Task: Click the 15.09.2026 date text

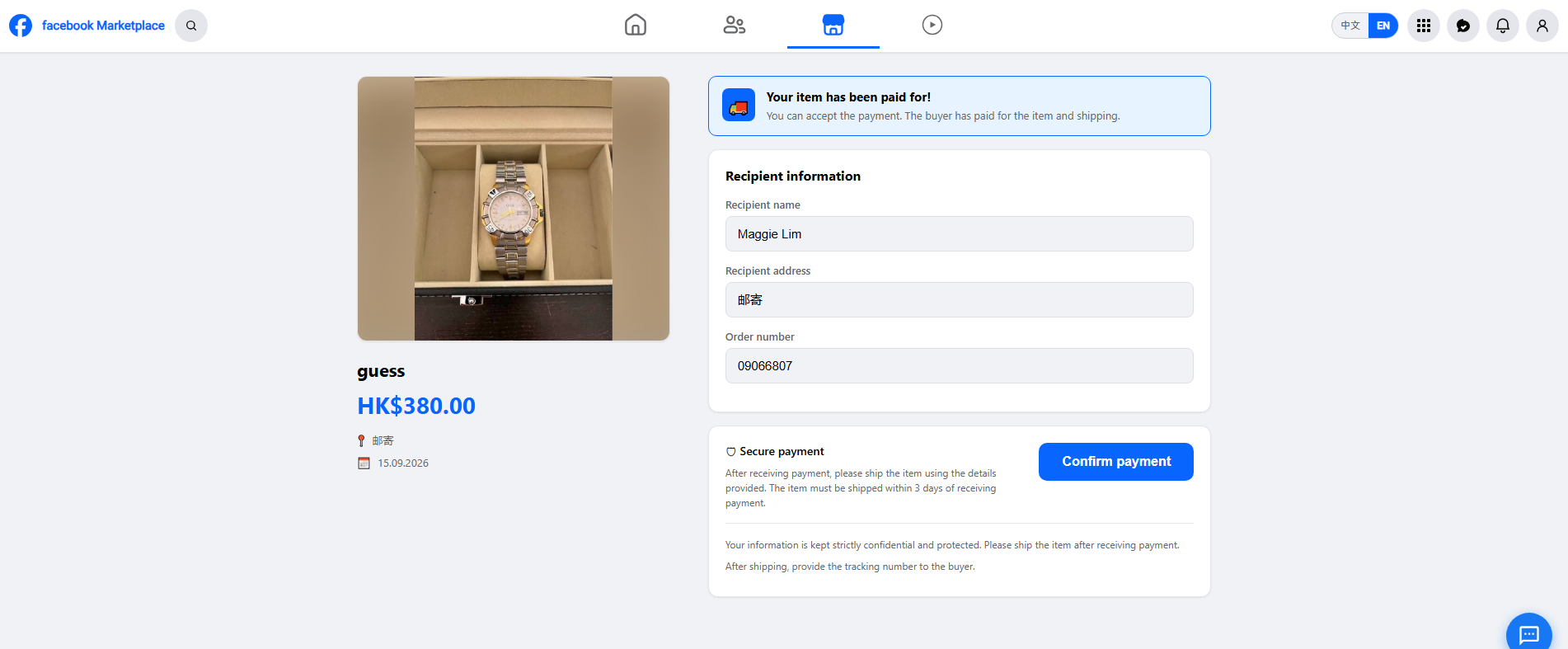Action: (403, 463)
